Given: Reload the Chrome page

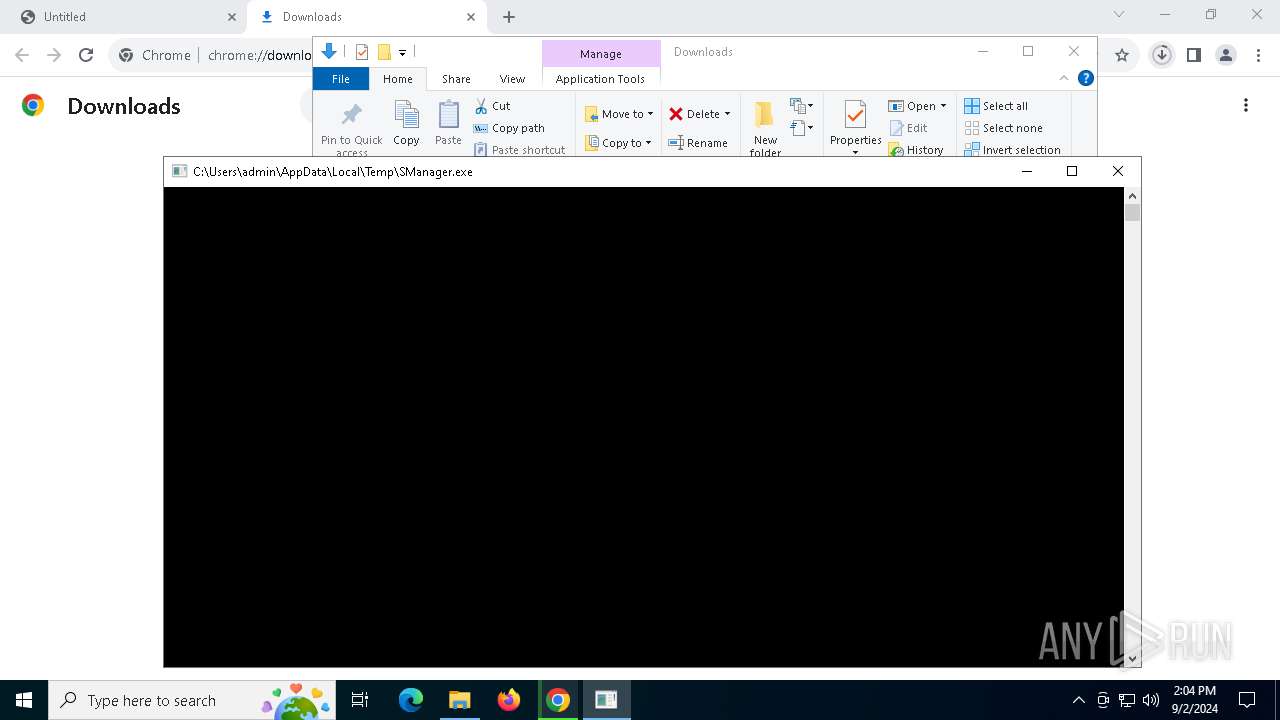Looking at the screenshot, I should [x=86, y=55].
